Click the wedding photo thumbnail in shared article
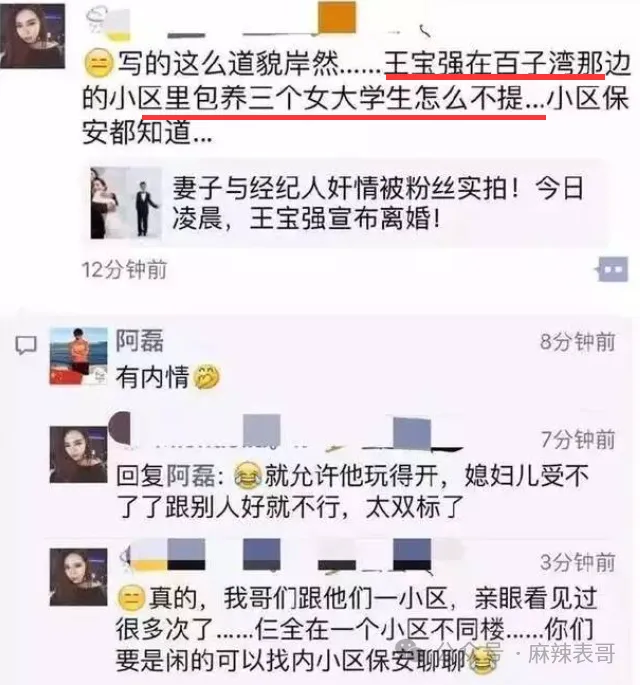This screenshot has height=685, width=640. [126, 203]
